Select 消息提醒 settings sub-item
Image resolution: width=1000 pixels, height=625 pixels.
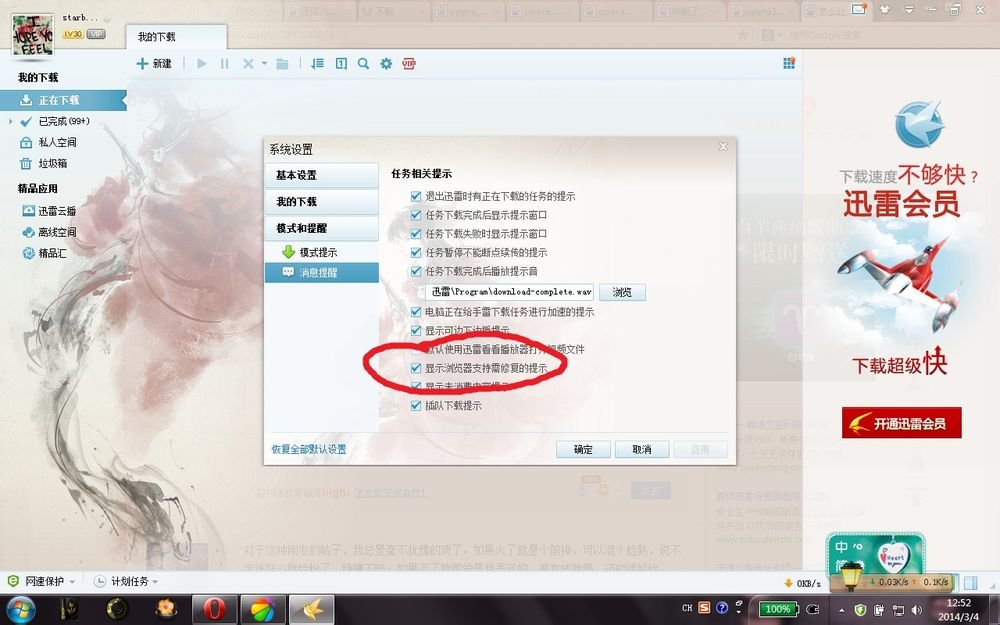(321, 272)
